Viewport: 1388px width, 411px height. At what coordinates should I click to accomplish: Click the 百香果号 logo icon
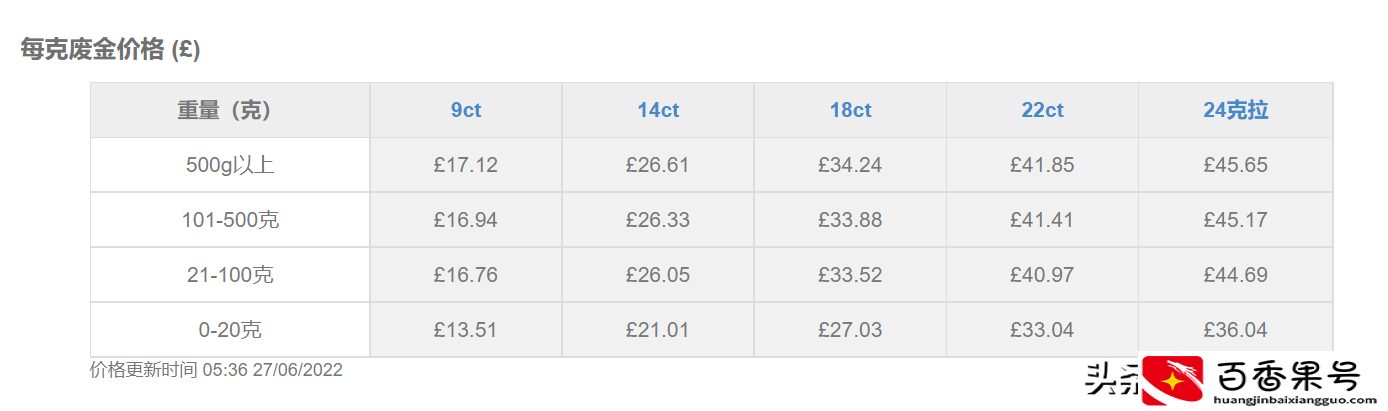(1172, 379)
